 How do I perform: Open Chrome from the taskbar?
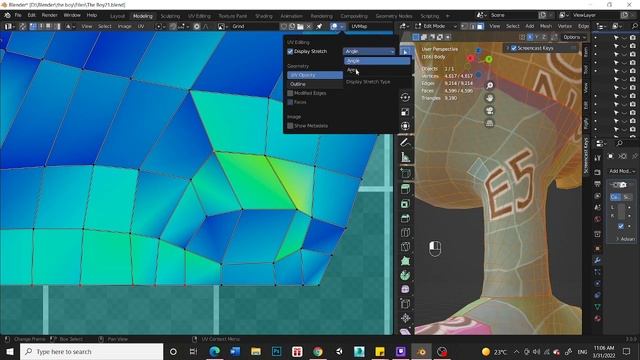[x=318, y=351]
